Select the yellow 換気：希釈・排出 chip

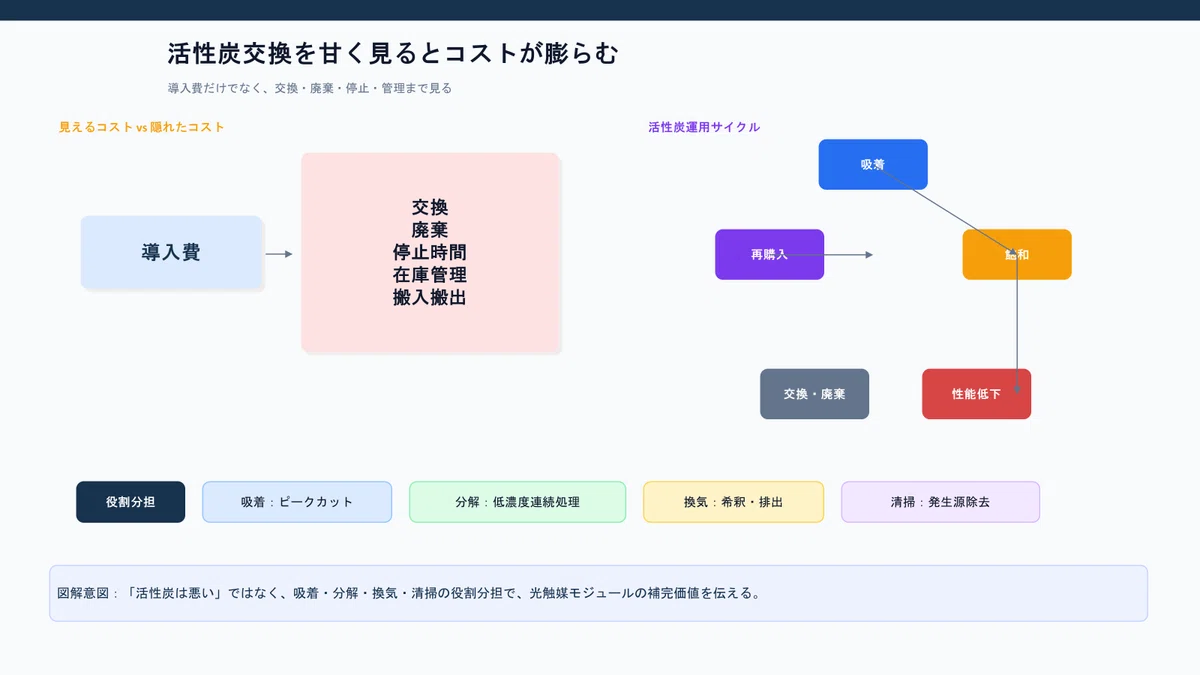tap(734, 502)
